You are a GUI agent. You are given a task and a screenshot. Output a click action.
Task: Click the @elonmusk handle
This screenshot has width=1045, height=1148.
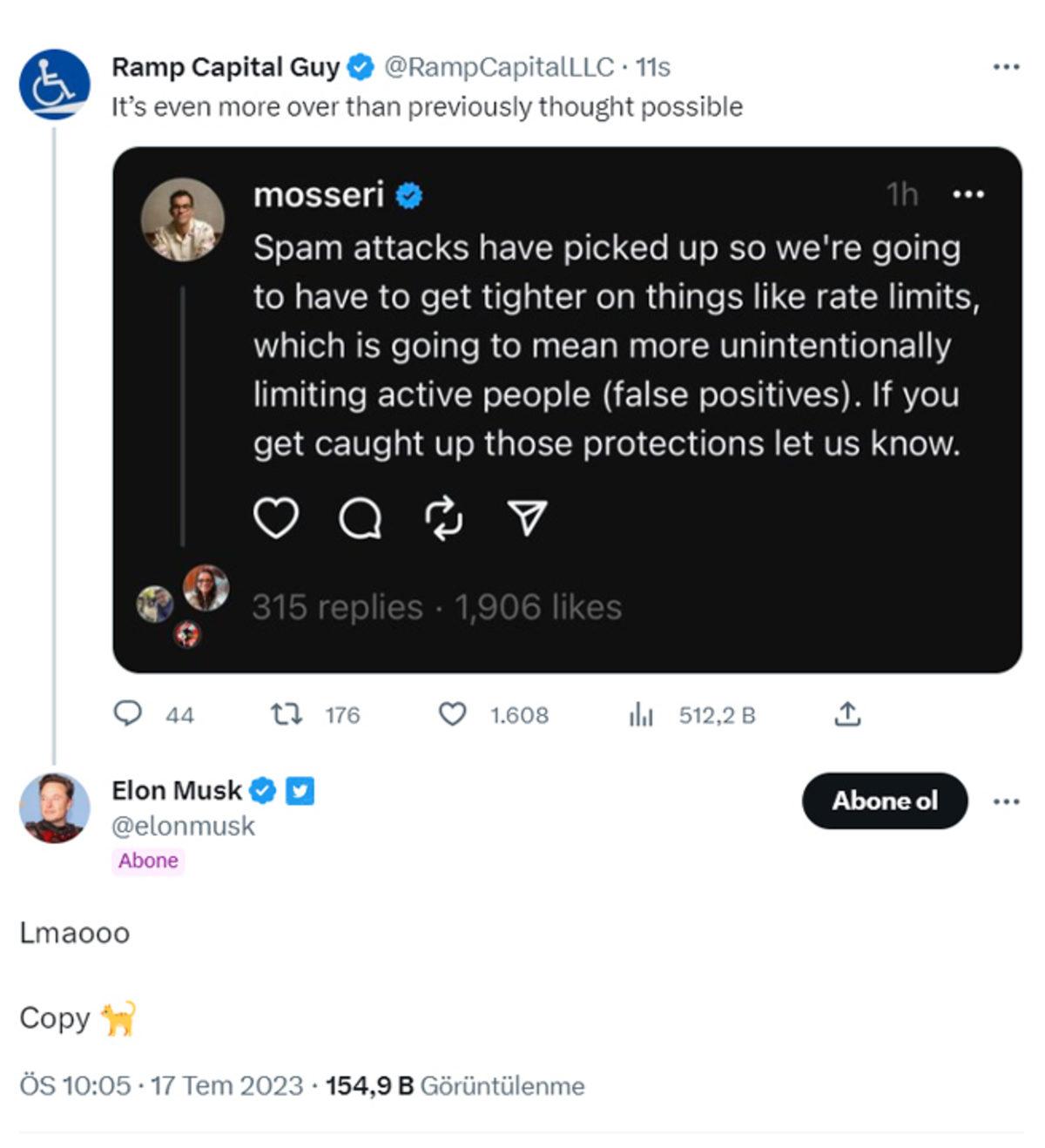tap(183, 826)
